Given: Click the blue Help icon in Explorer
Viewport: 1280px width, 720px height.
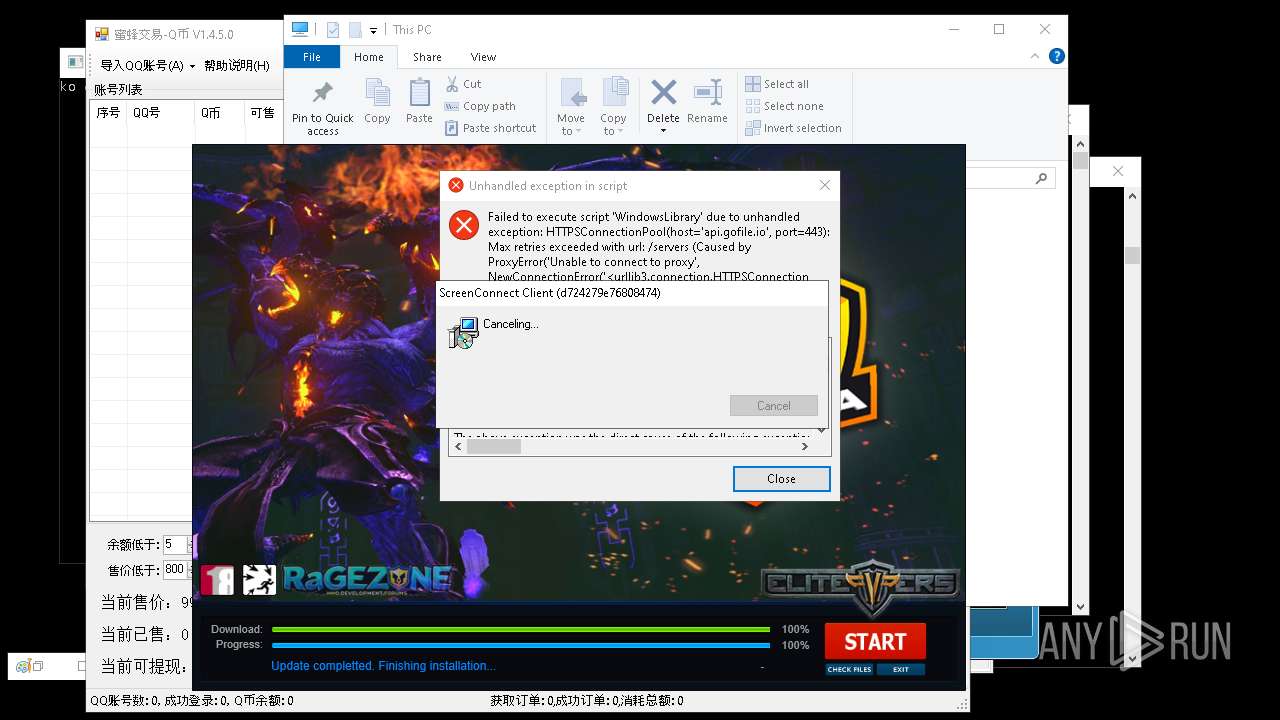Looking at the screenshot, I should click(x=1057, y=56).
